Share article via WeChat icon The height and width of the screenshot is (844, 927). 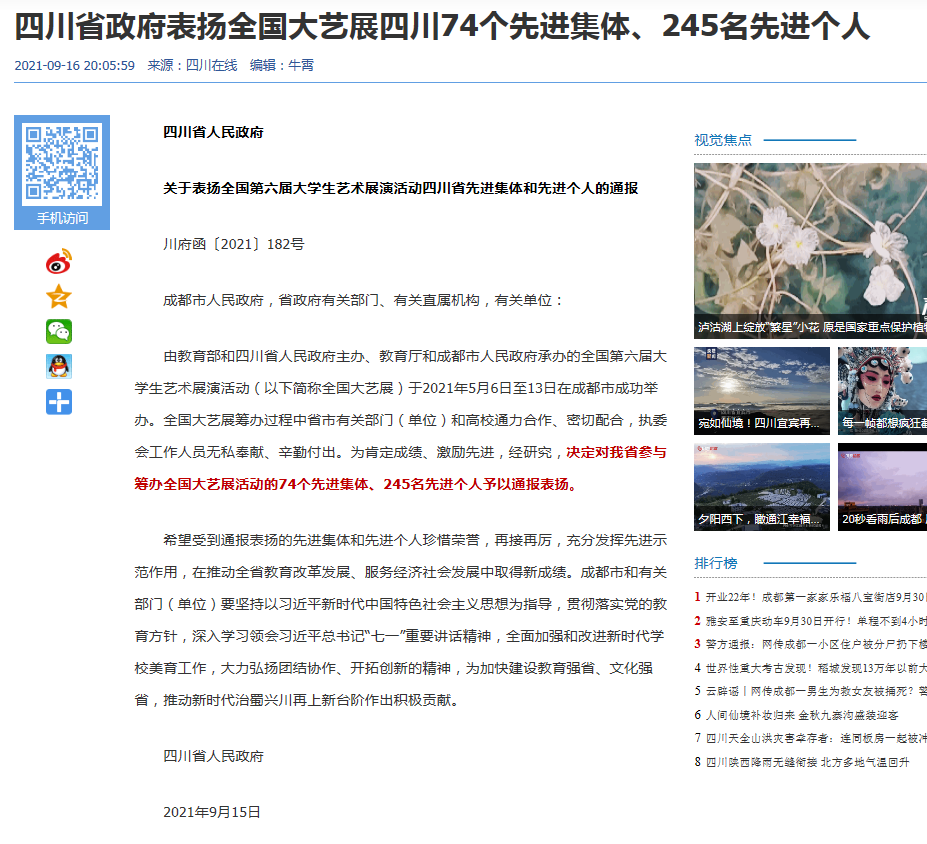coord(59,332)
